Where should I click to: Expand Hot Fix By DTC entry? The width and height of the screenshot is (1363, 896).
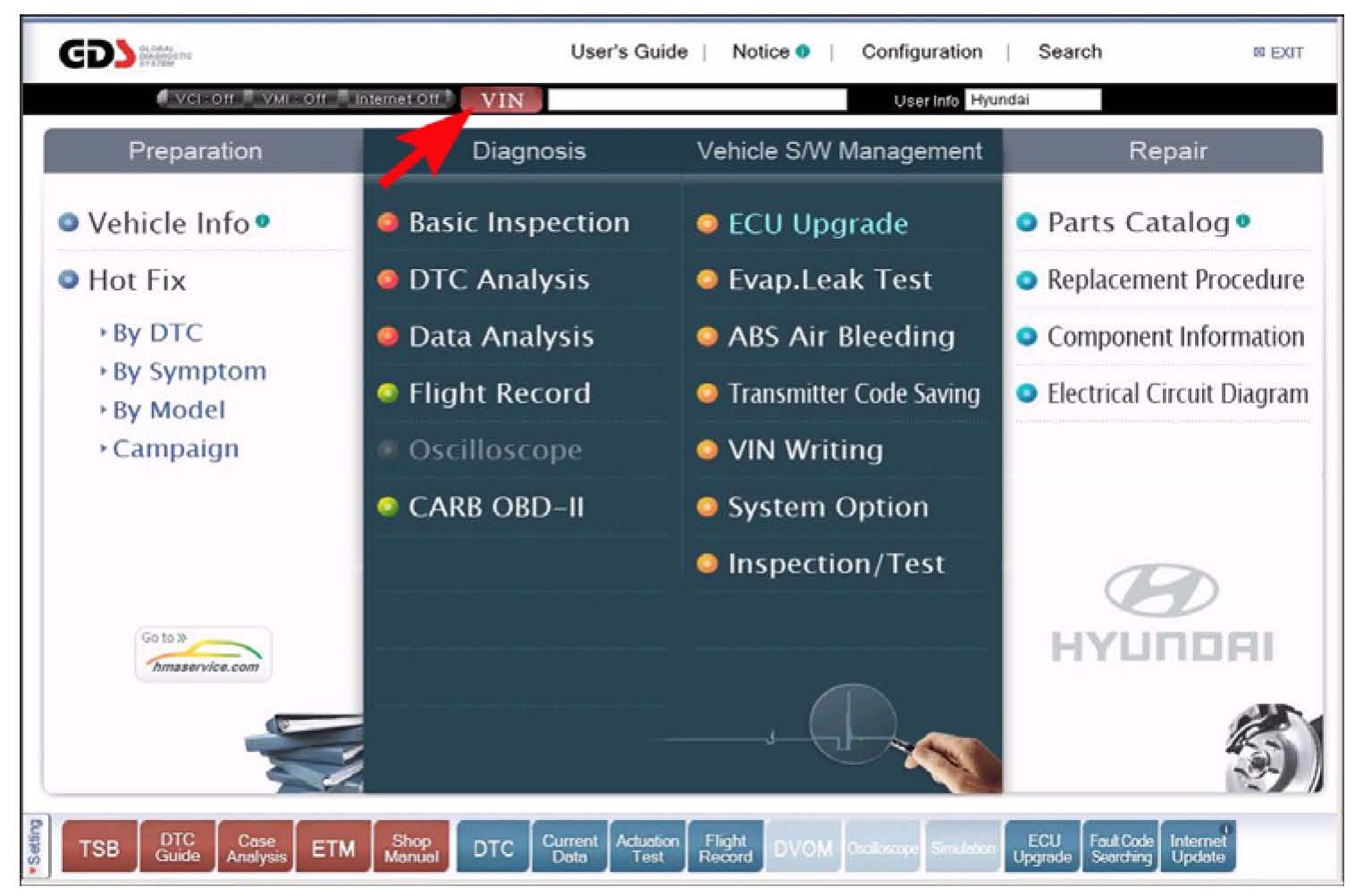[x=157, y=333]
